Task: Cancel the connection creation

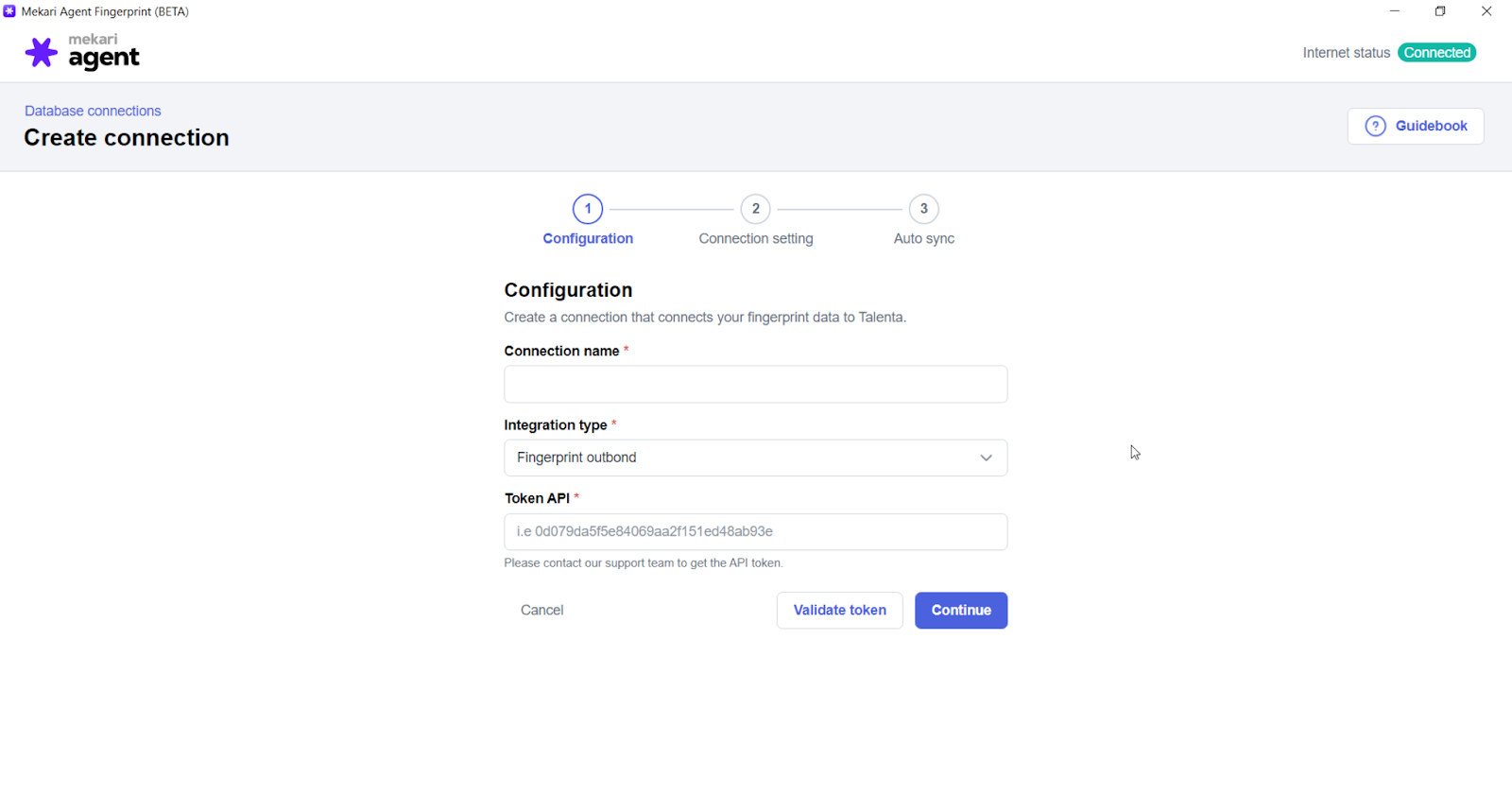Action: point(541,611)
